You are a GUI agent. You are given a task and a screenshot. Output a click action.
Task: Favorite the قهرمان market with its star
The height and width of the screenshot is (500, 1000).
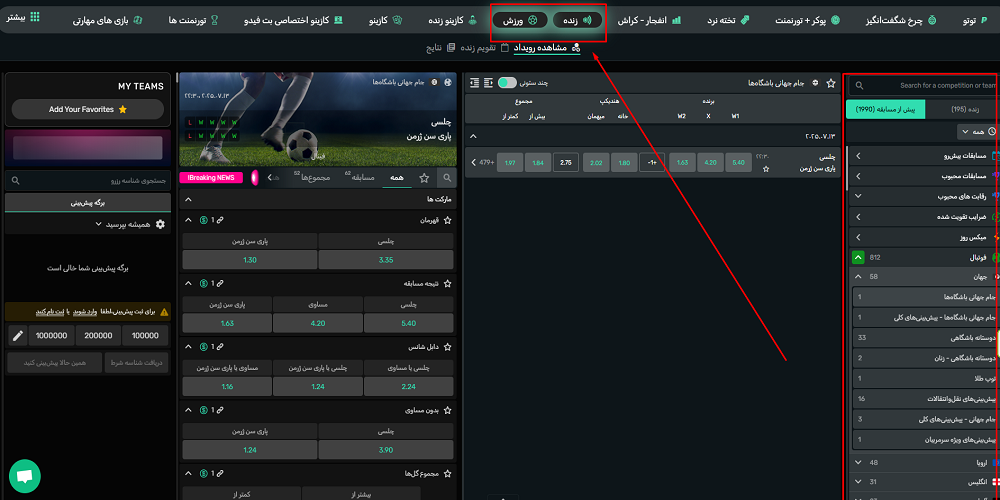coord(447,220)
